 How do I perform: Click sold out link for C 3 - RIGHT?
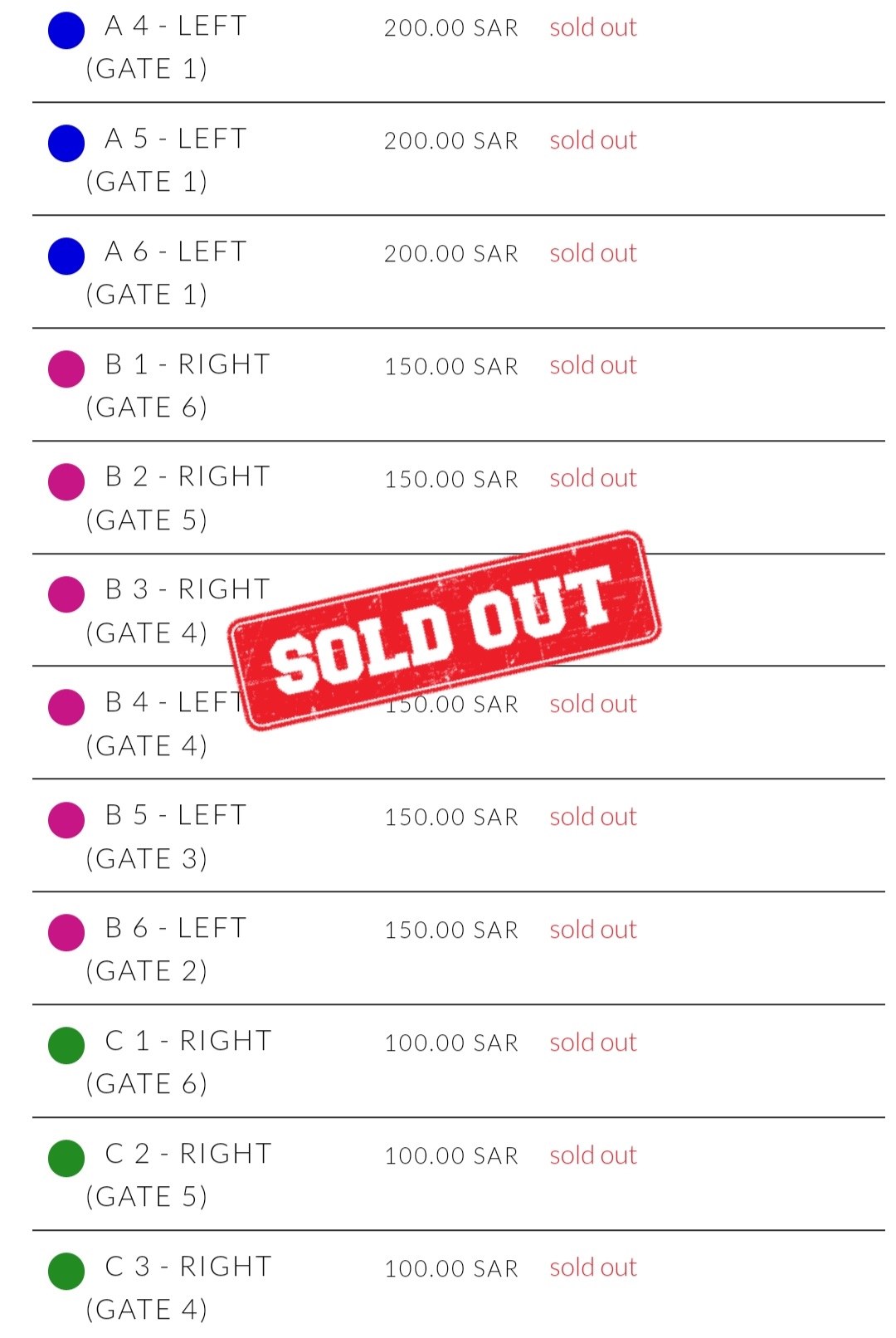coord(593,1267)
